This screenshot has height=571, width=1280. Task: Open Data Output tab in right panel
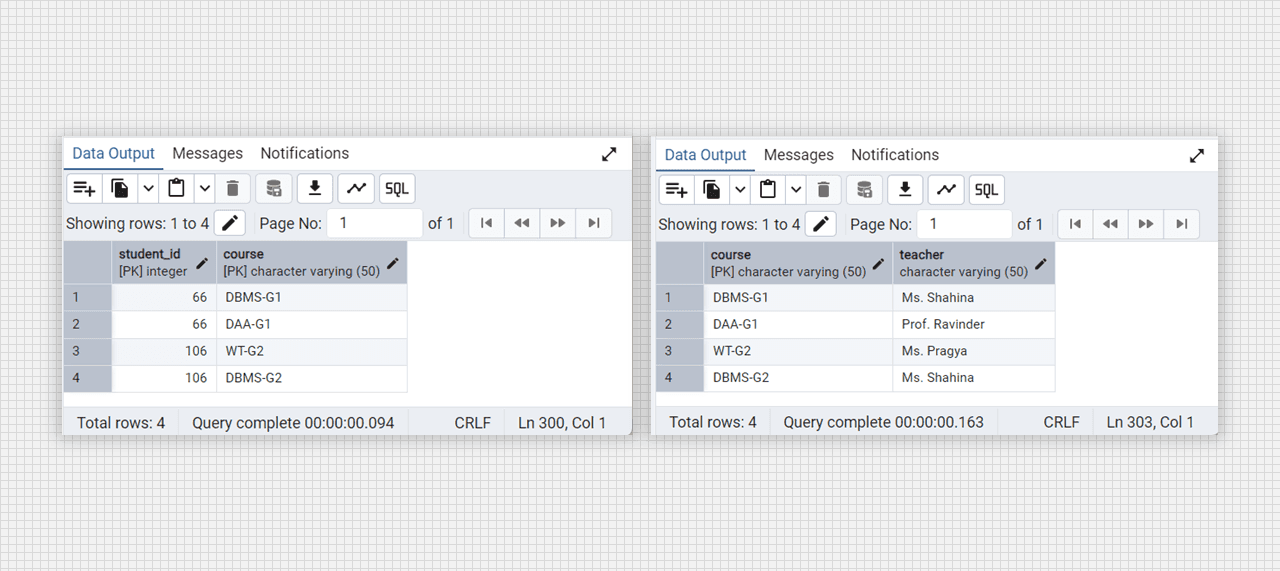[705, 155]
